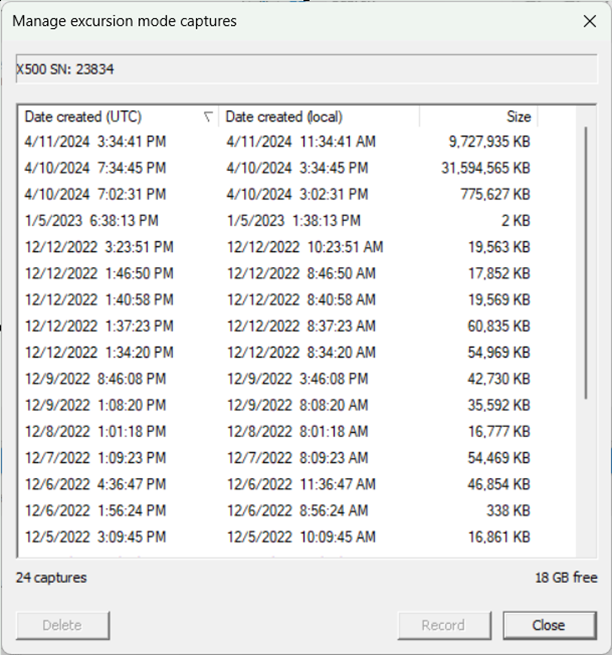Click the sort arrow in UTC column header

pyautogui.click(x=208, y=117)
